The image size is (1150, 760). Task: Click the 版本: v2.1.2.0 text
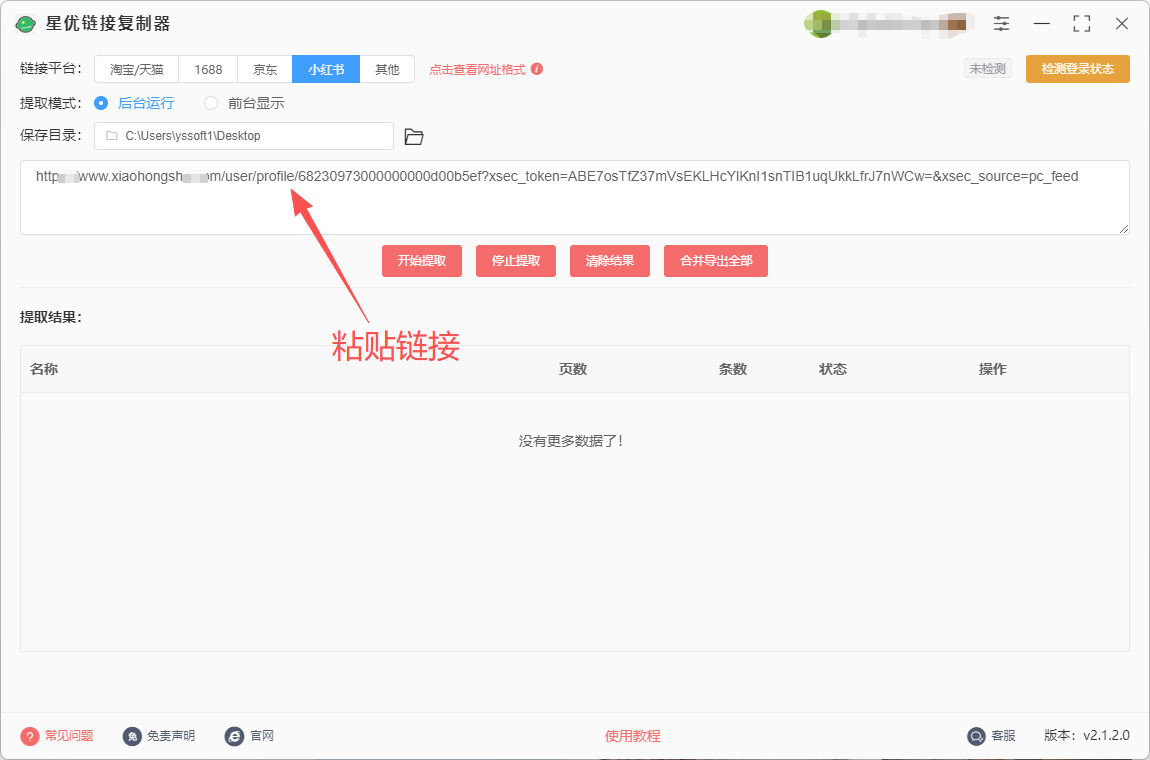click(x=1086, y=736)
